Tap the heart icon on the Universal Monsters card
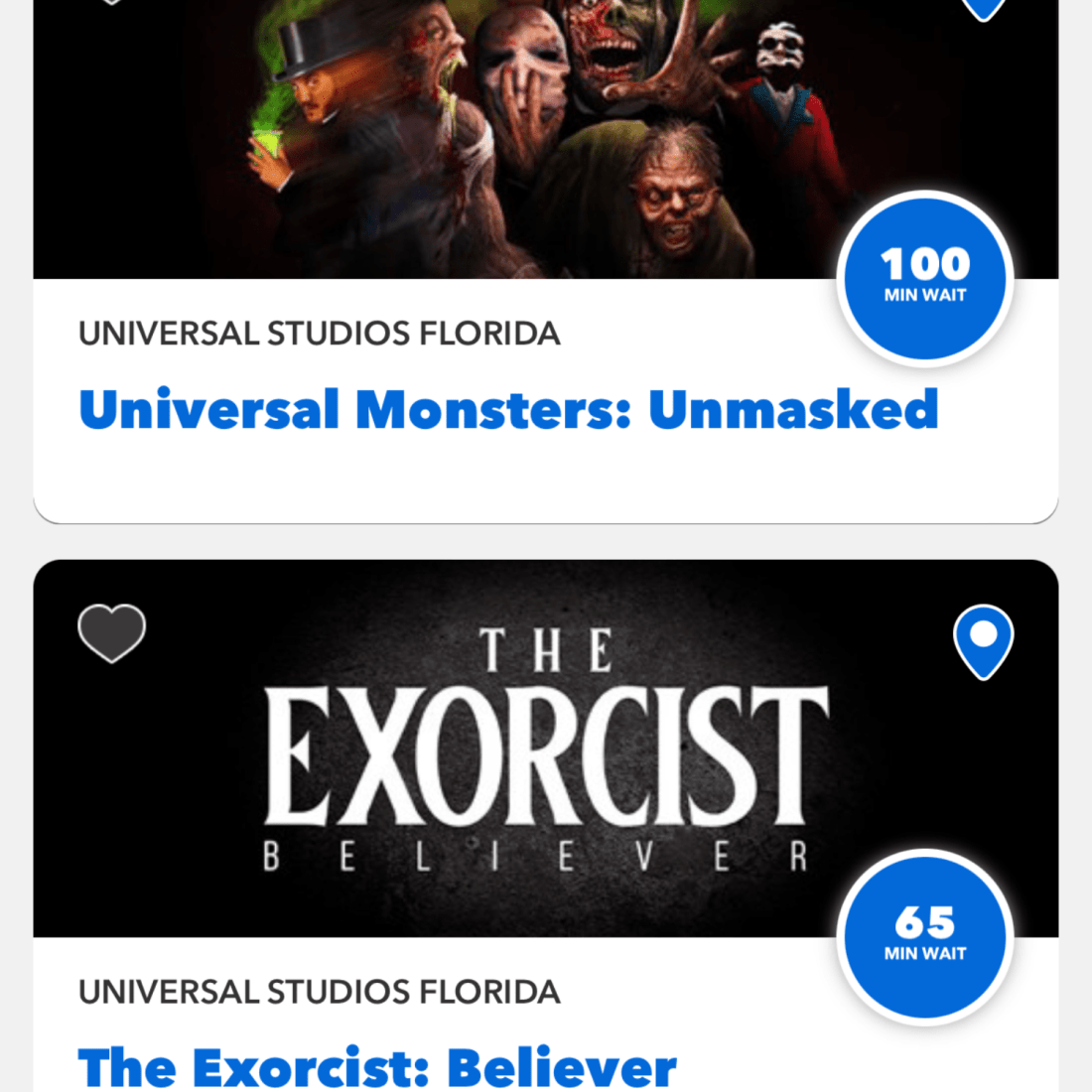 pos(112,5)
